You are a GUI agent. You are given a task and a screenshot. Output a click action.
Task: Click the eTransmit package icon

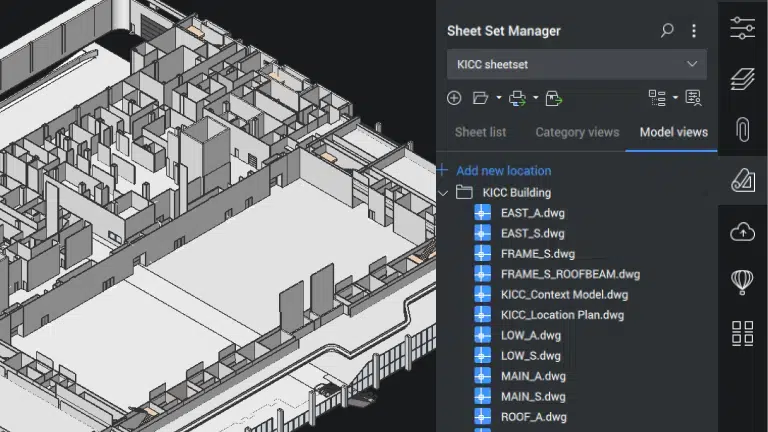[554, 98]
